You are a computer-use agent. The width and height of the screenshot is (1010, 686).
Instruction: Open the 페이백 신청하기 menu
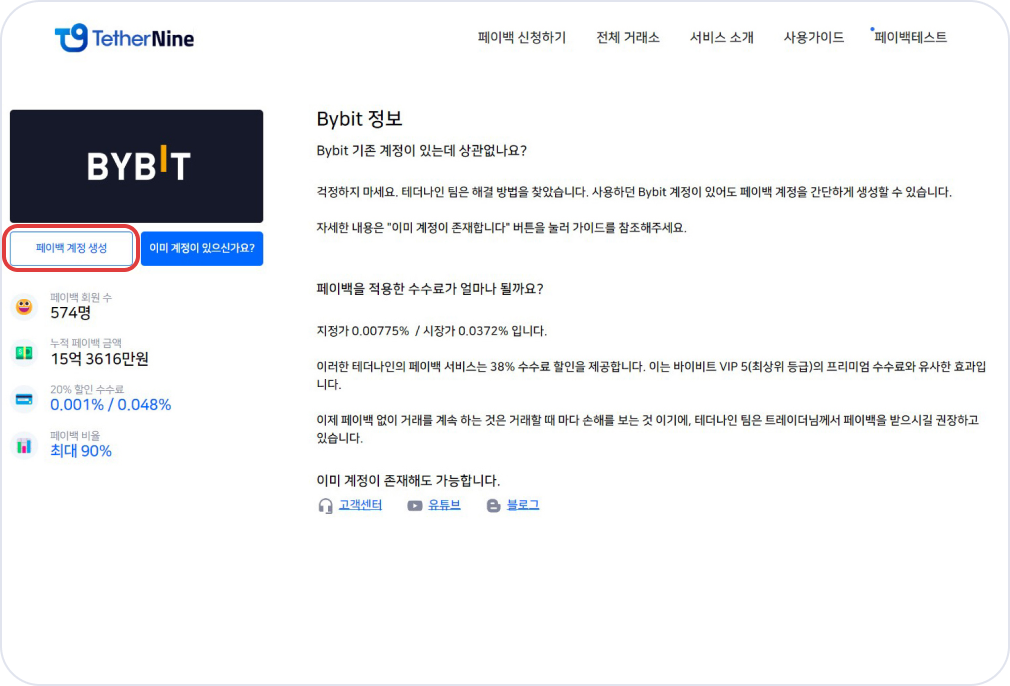(521, 38)
